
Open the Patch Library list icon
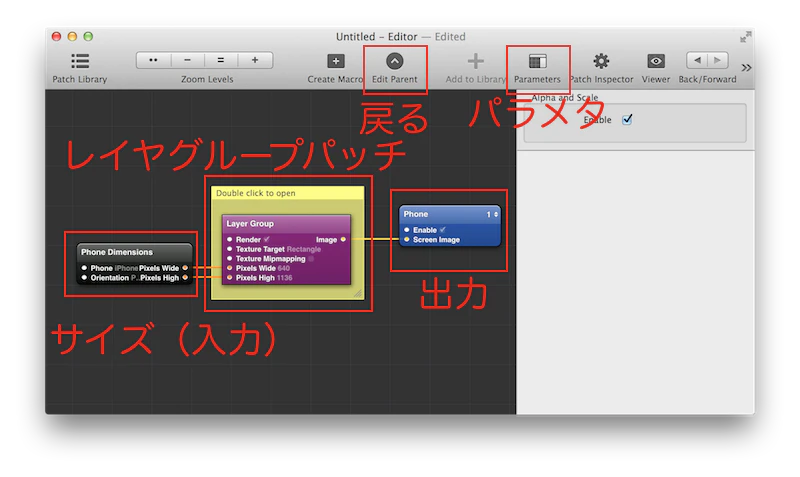coord(80,61)
